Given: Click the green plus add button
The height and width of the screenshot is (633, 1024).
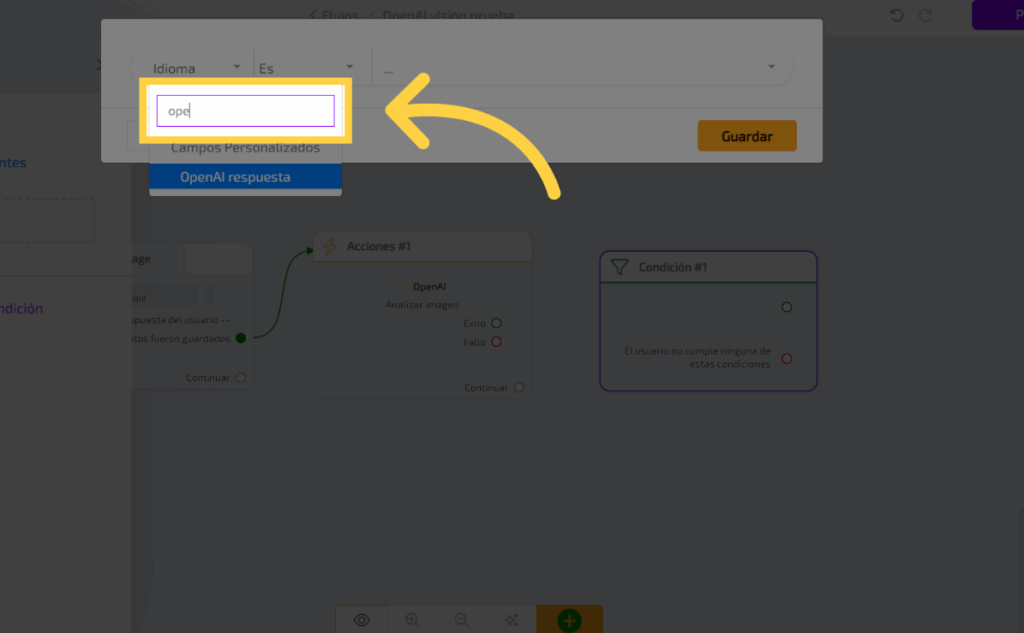Looking at the screenshot, I should [569, 620].
